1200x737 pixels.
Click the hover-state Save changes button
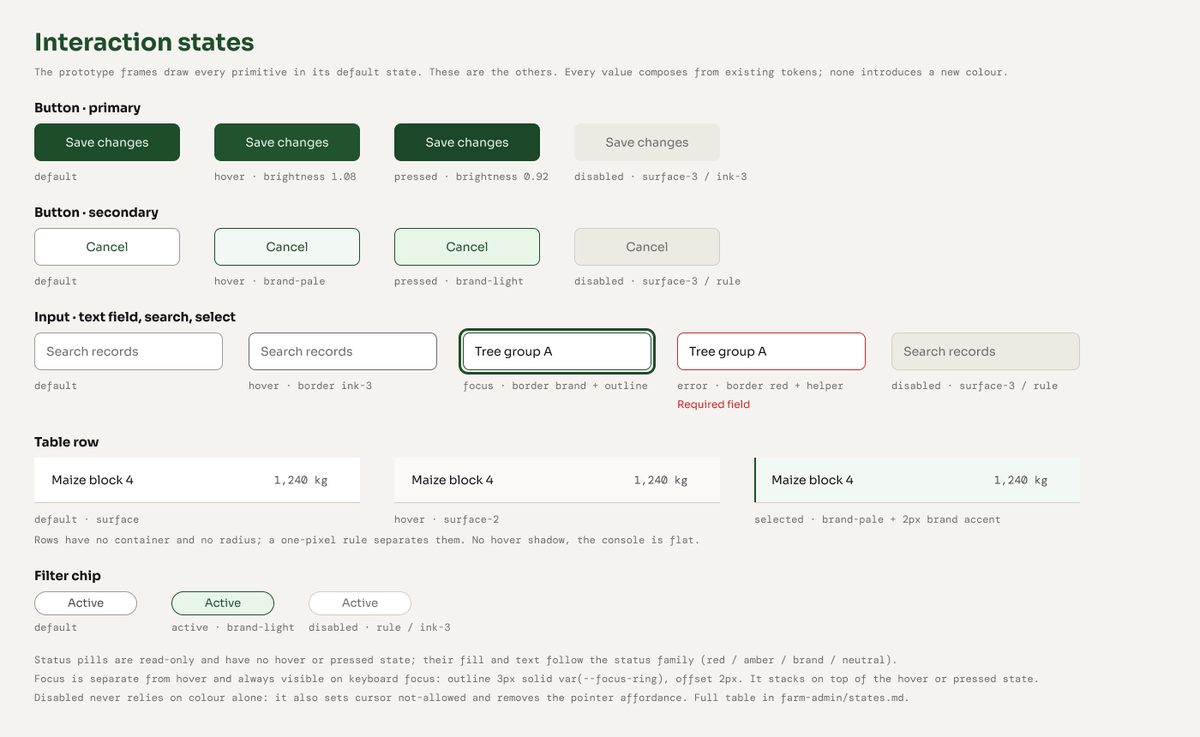[287, 142]
